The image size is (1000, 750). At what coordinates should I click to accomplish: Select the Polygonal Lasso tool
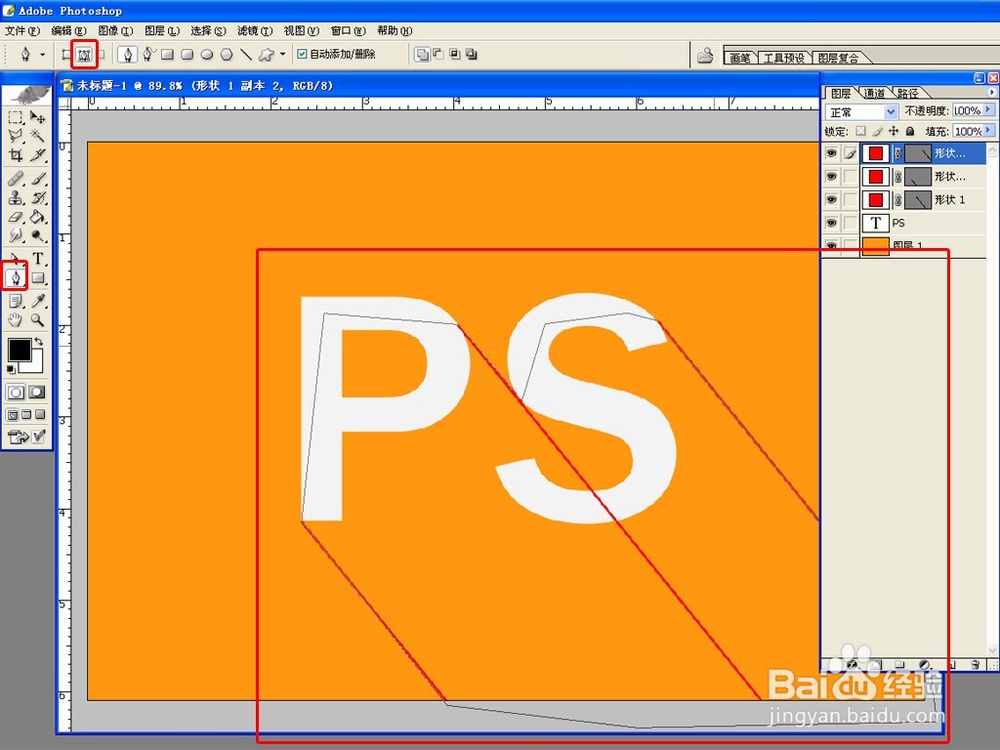[15, 135]
